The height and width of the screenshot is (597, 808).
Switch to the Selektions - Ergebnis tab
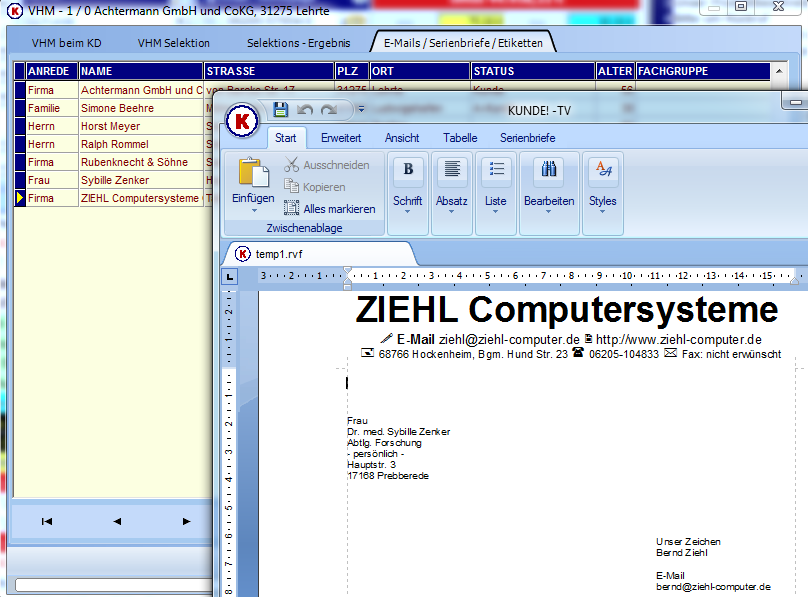coord(298,43)
